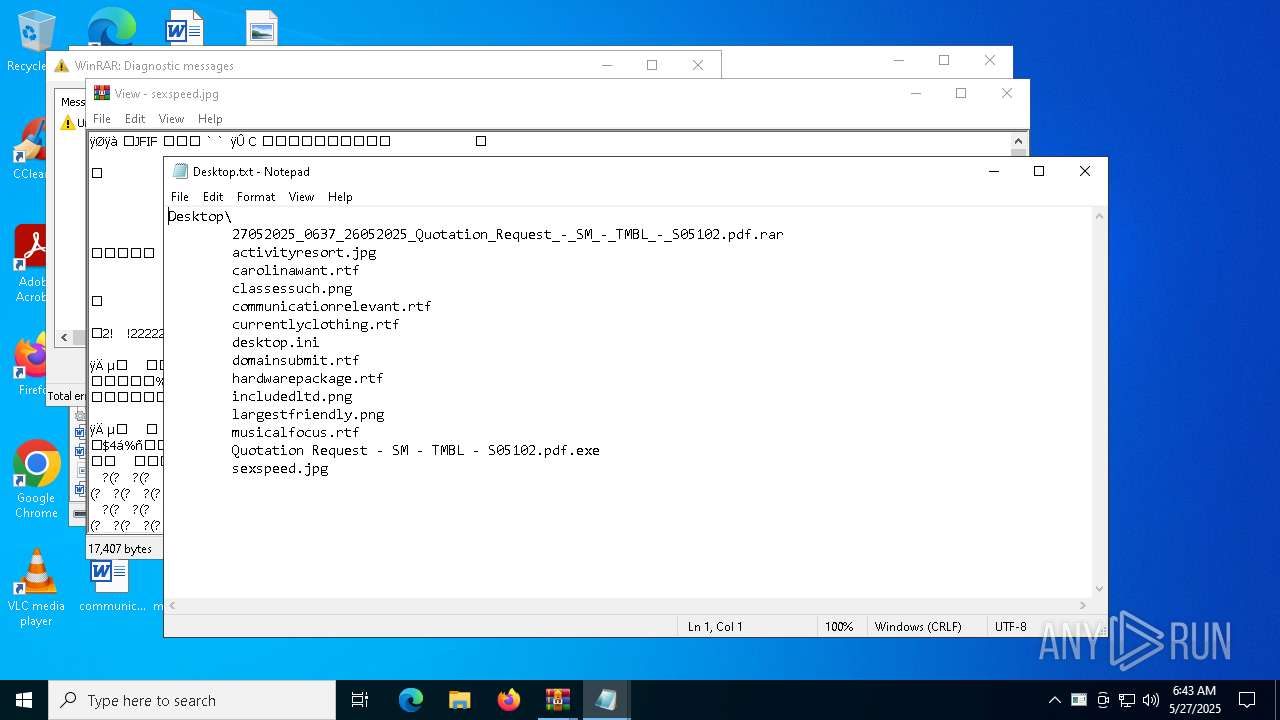Show hidden system tray icons
This screenshot has width=1280, height=720.
1054,700
